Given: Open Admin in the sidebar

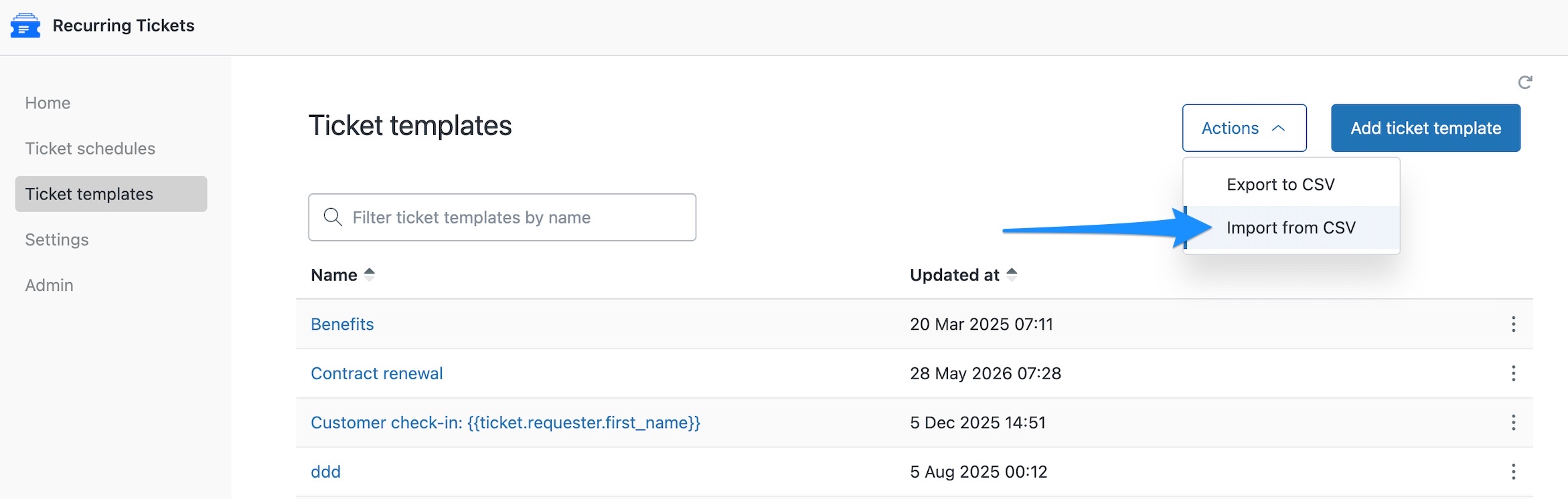Looking at the screenshot, I should 50,285.
